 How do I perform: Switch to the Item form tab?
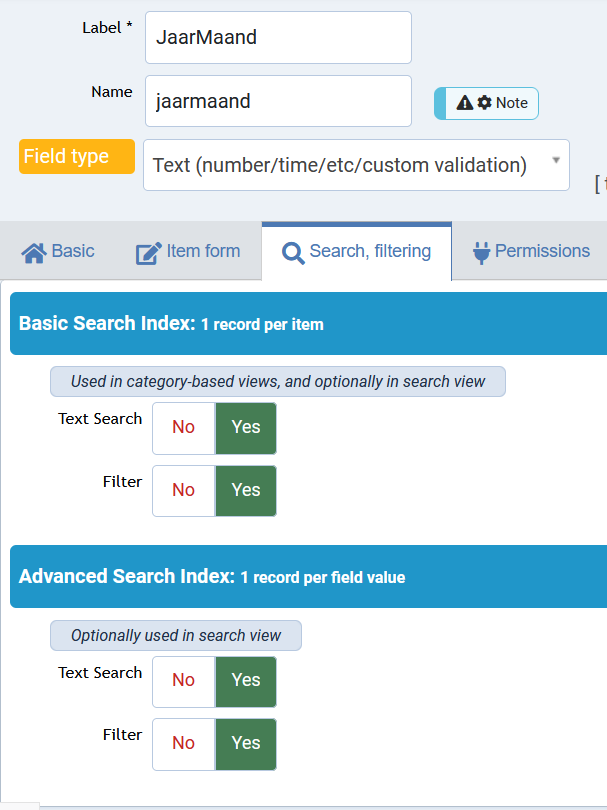[x=188, y=252]
